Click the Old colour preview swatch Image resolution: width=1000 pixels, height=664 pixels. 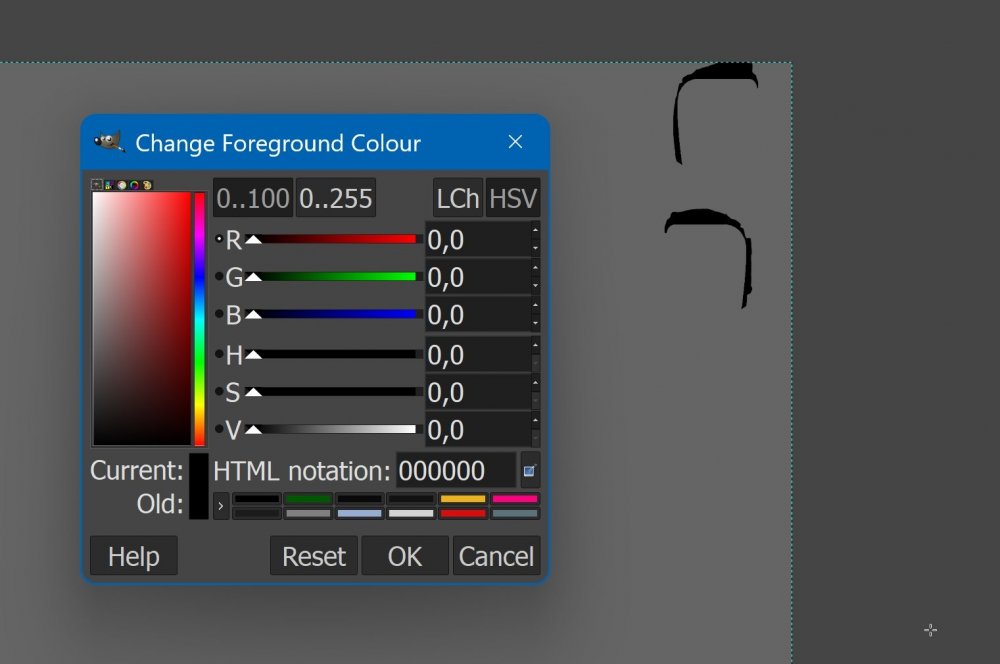[x=198, y=503]
